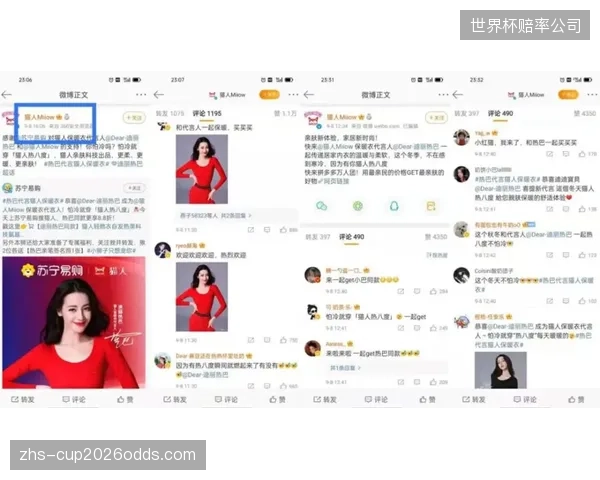Switch to 评论 1195 tab
This screenshot has height=480, width=600.
[x=207, y=113]
